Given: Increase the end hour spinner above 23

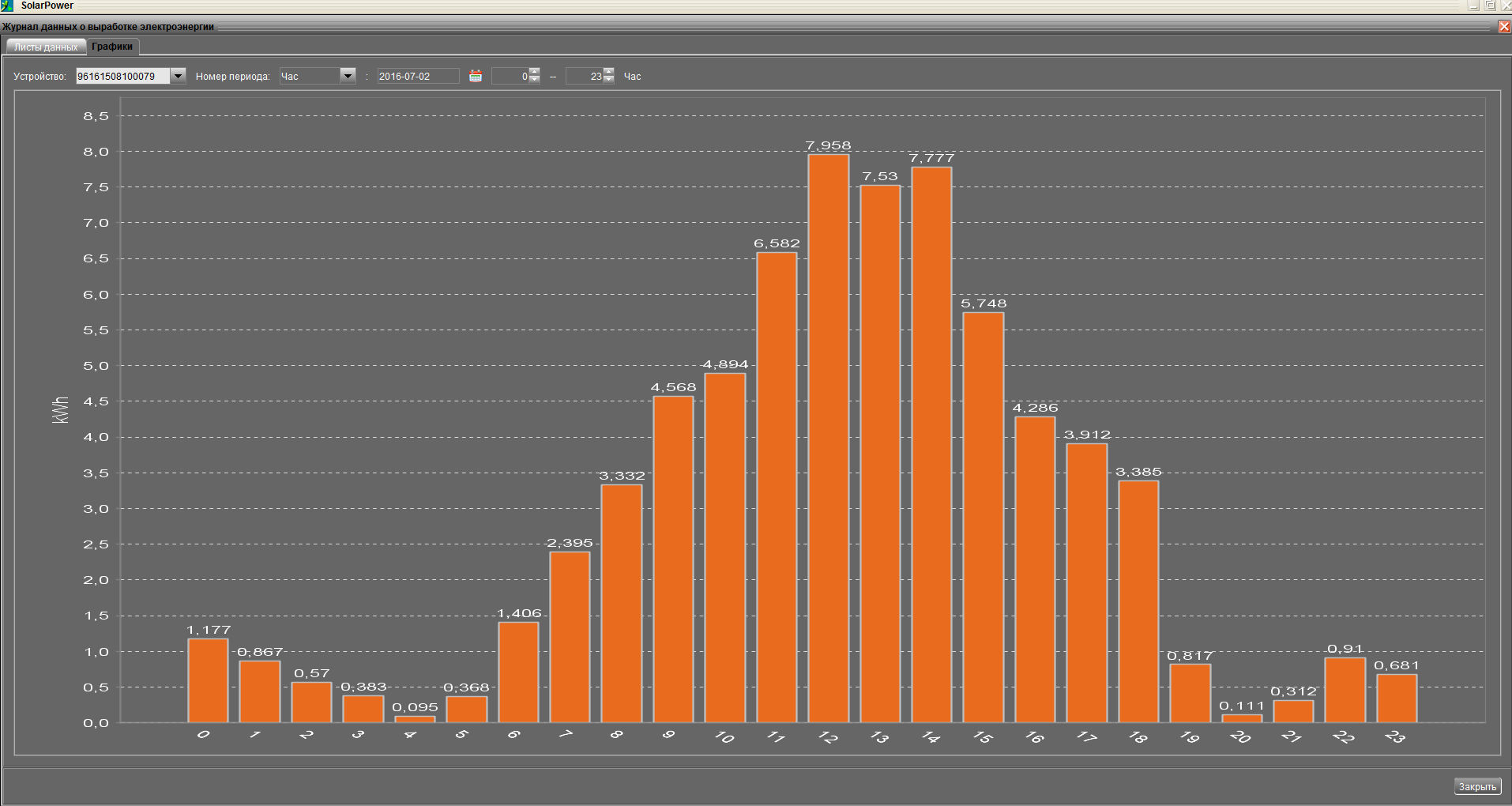Looking at the screenshot, I should 609,72.
